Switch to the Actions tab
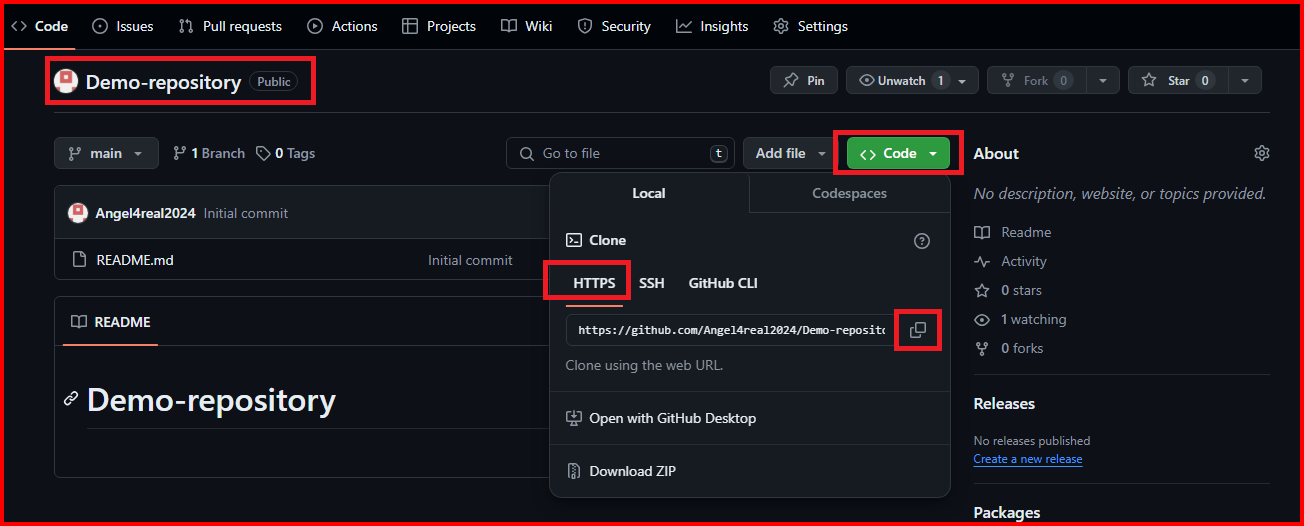This screenshot has height=526, width=1304. pyautogui.click(x=342, y=26)
